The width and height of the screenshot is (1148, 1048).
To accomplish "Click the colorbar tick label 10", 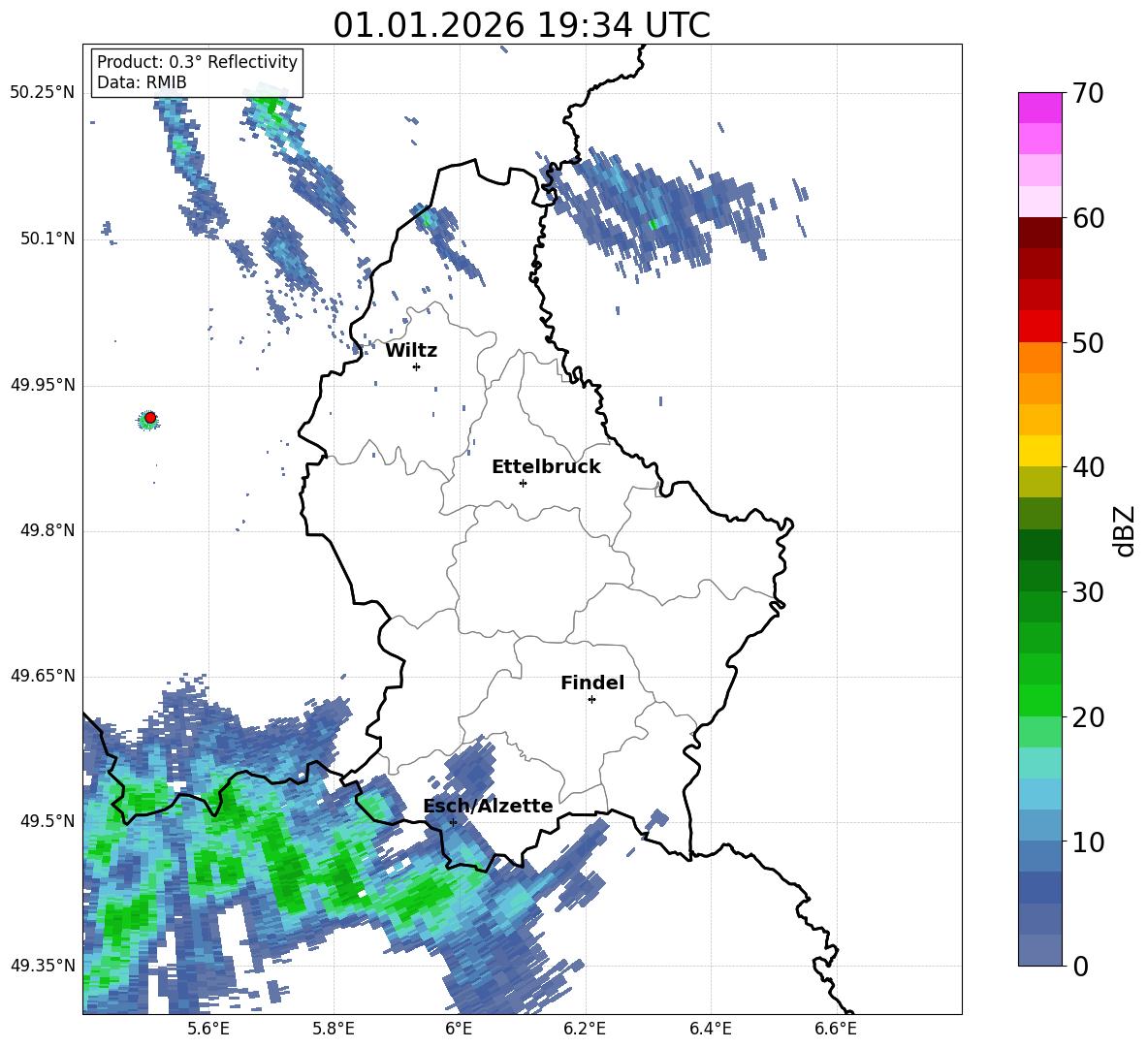I will (1088, 842).
